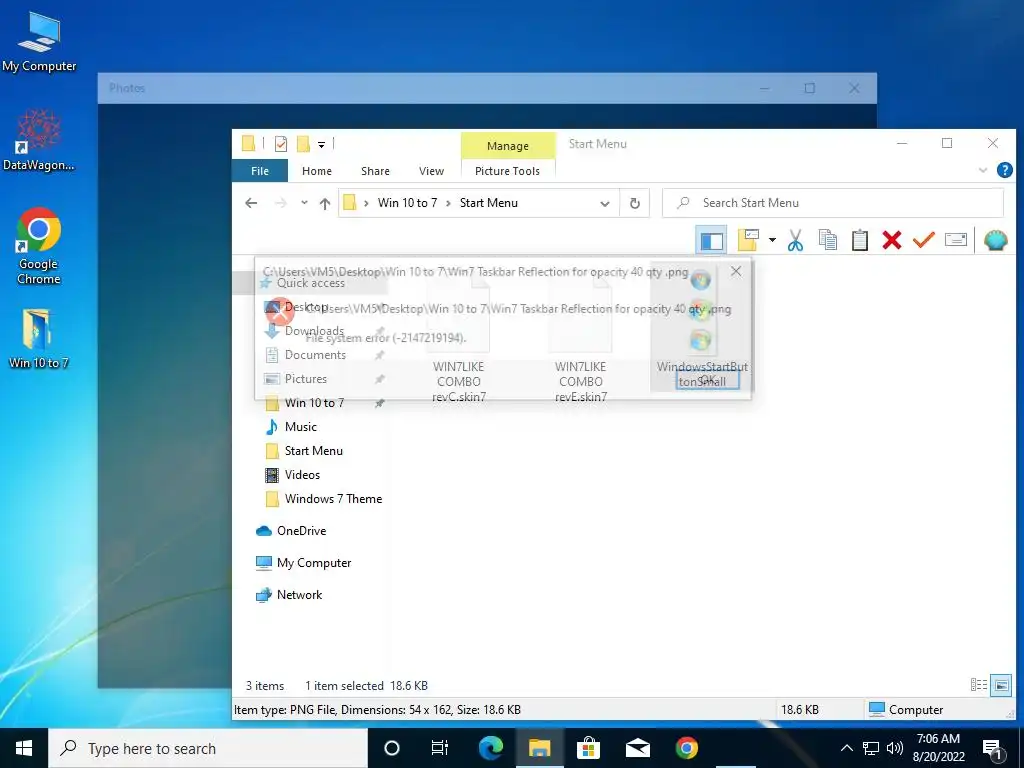1024x768 pixels.
Task: Click the scissors Cut toolbar icon
Action: (795, 240)
